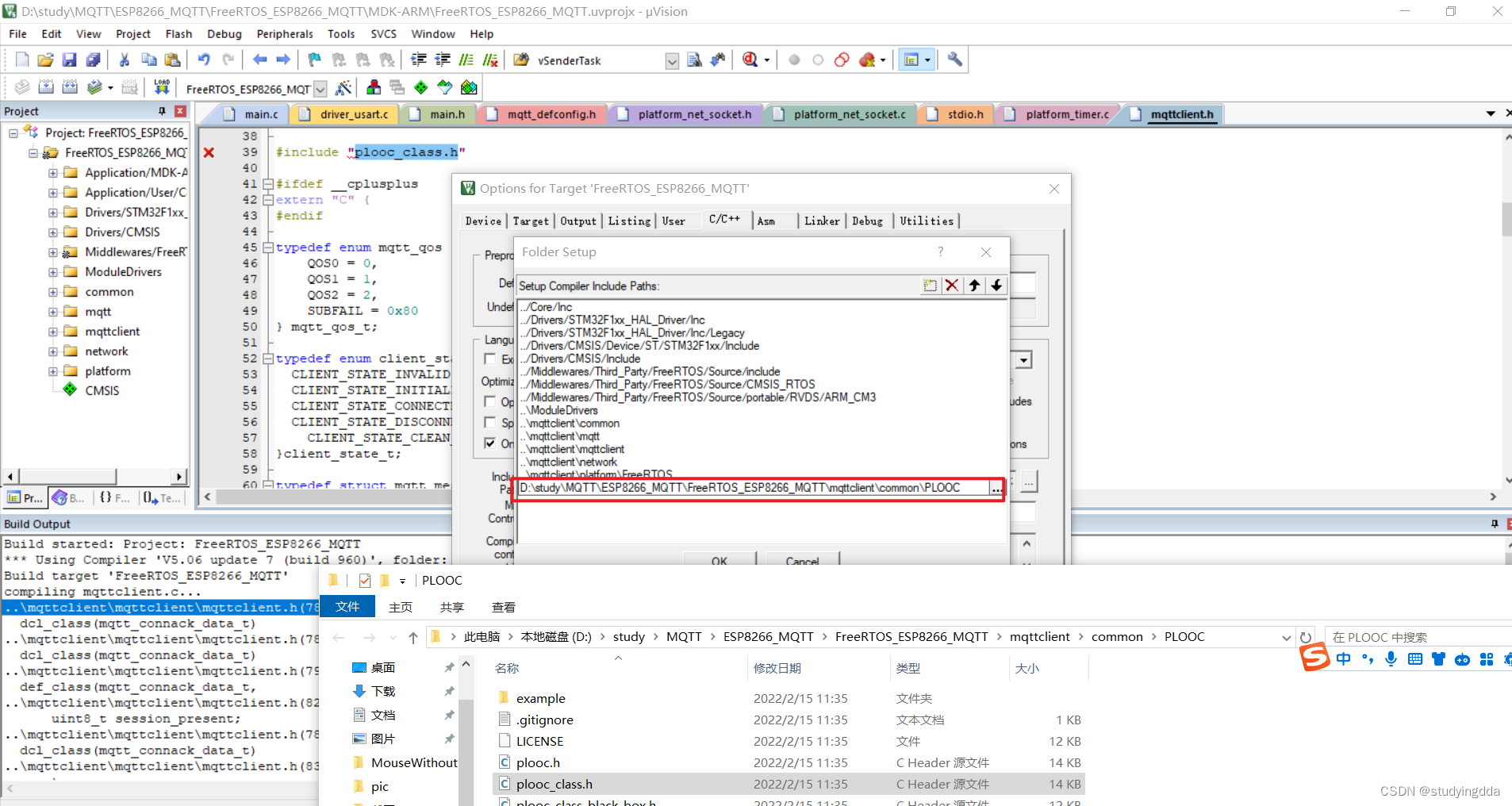1512x806 pixels.
Task: Click the Navigate Forward blue arrow
Action: coord(283,59)
